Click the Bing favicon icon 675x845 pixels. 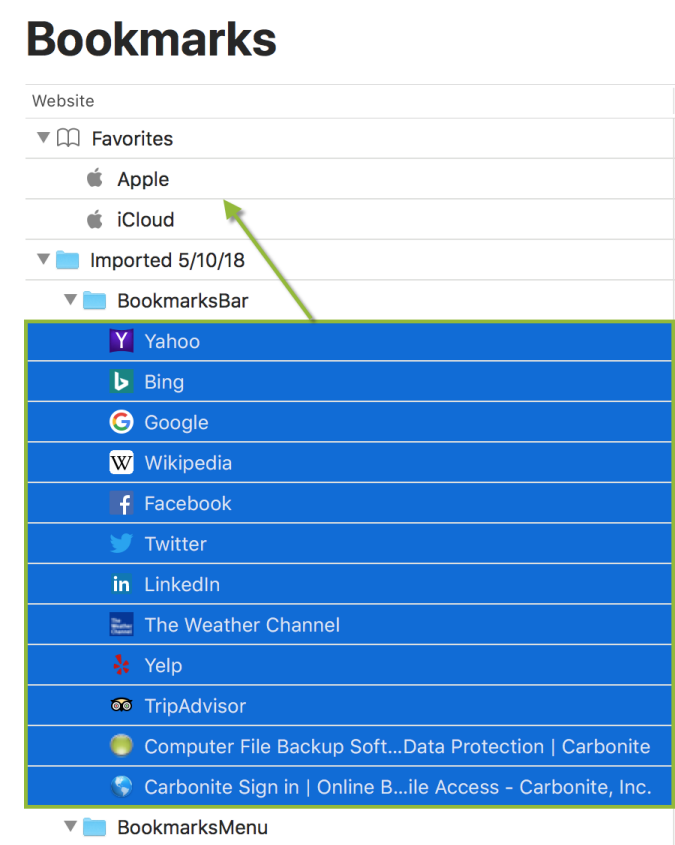[121, 382]
